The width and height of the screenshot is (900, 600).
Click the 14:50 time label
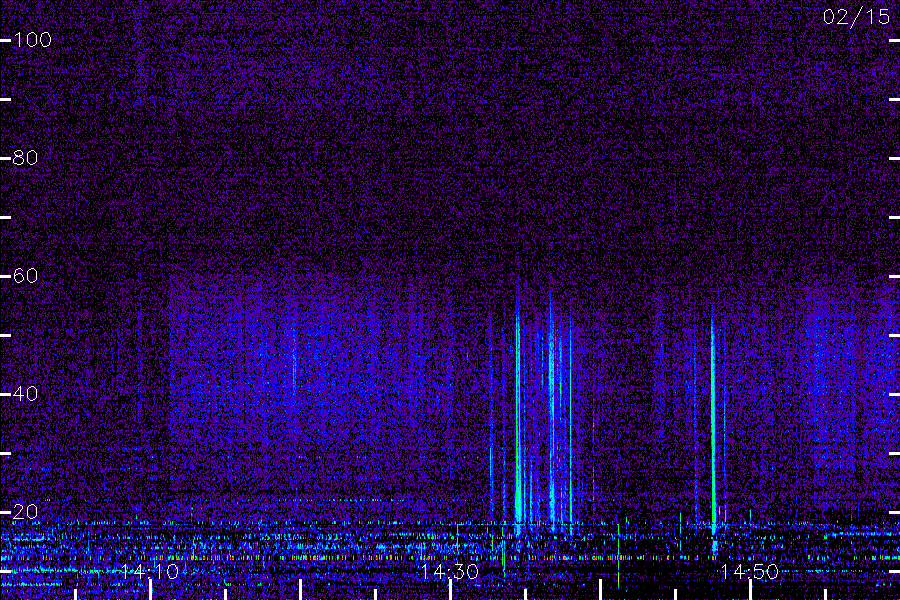pos(750,571)
